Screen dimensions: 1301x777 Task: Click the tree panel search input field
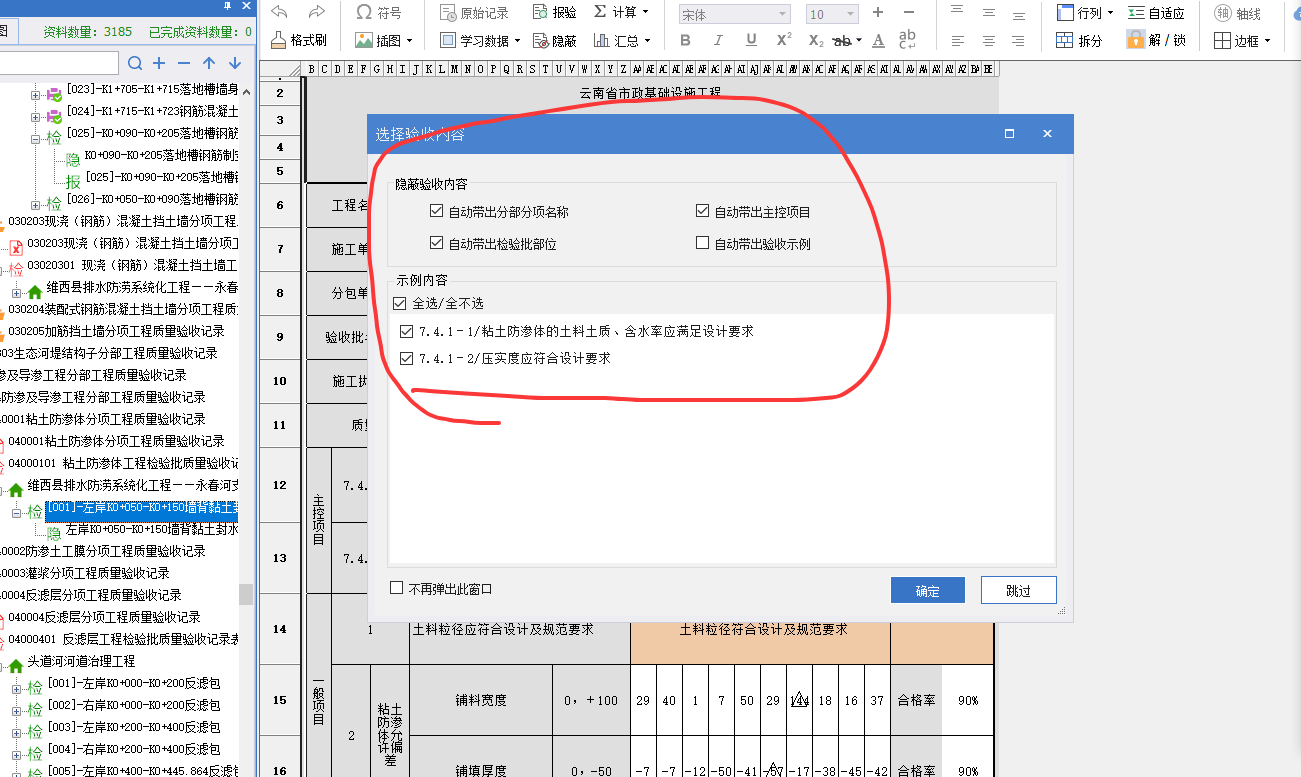60,63
